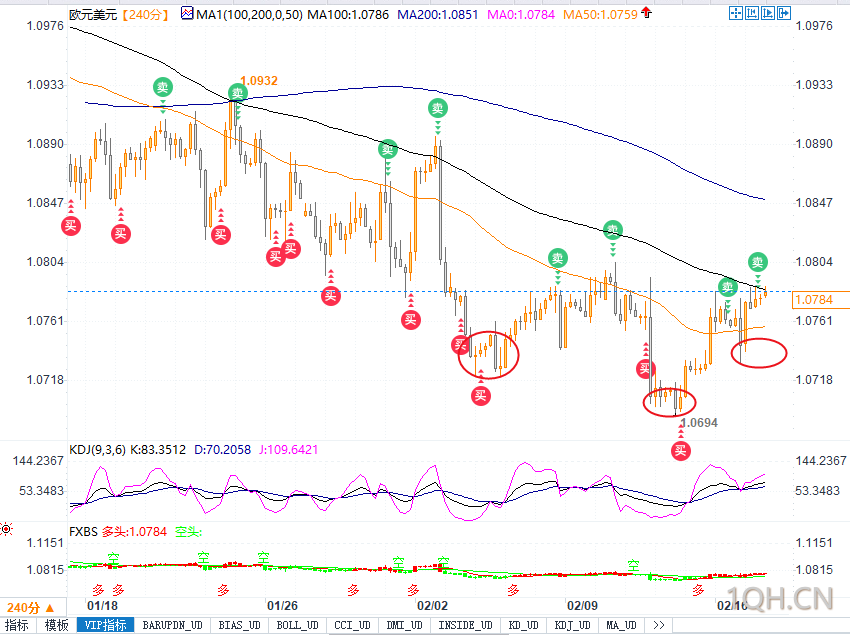Click the 01/26 date on time axis
Screen dimensions: 850x635
tap(282, 605)
